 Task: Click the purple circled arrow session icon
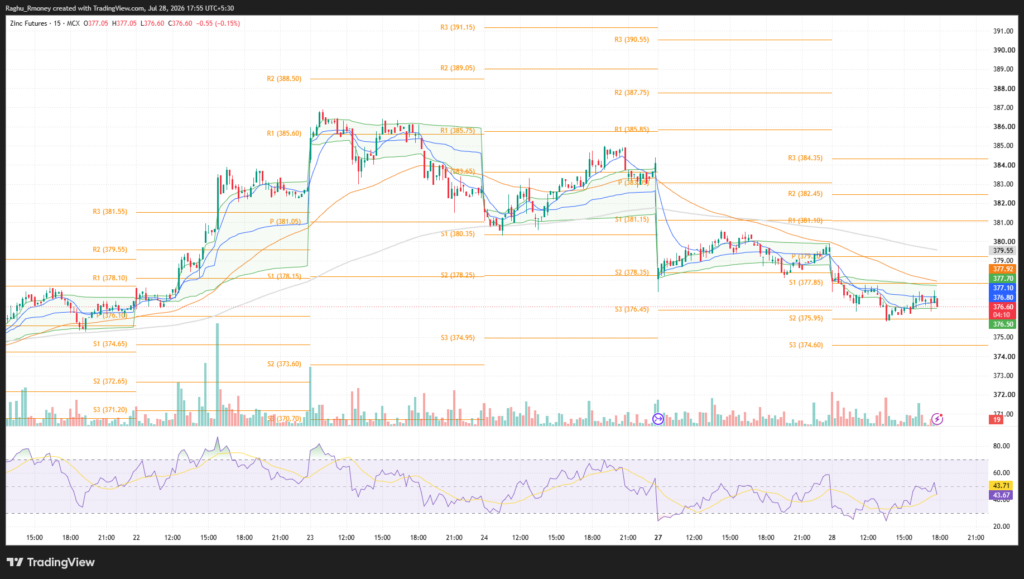click(658, 419)
